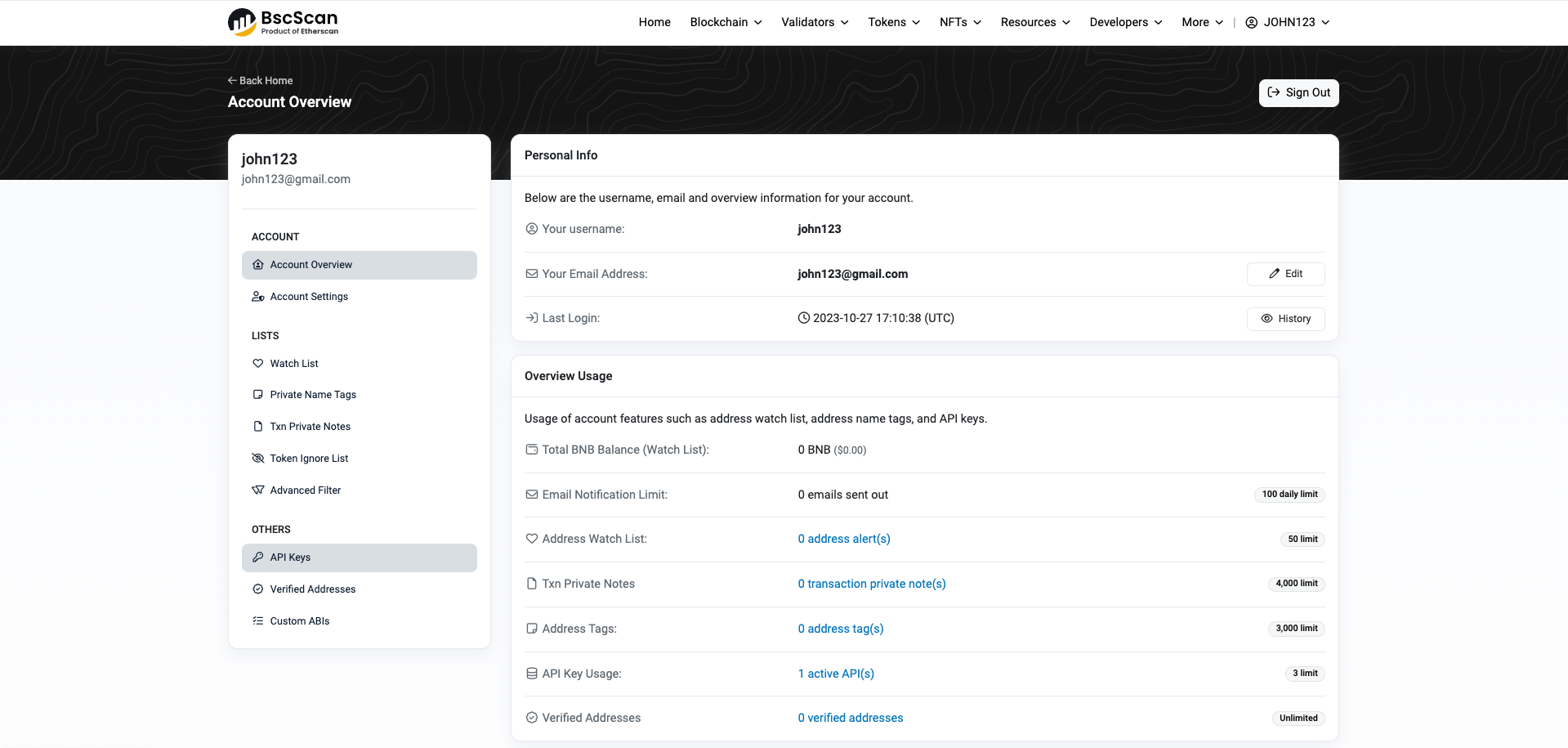Click the 50 limit badge
Viewport: 1568px width, 748px height.
(x=1302, y=540)
